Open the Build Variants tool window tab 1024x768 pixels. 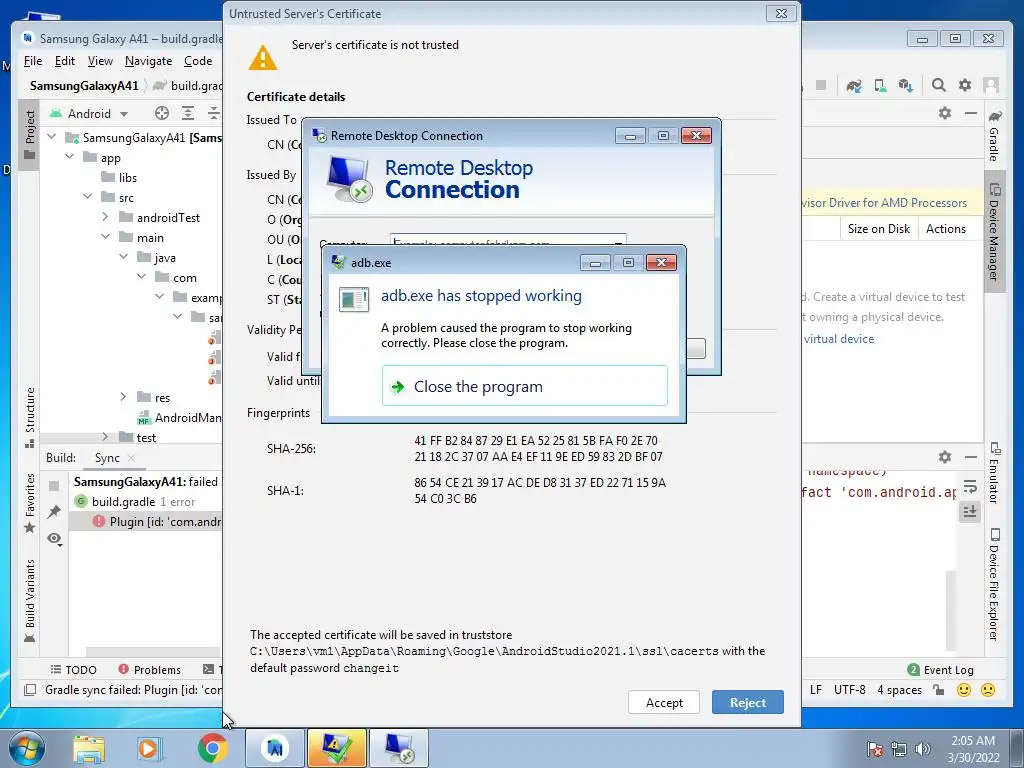coord(29,601)
